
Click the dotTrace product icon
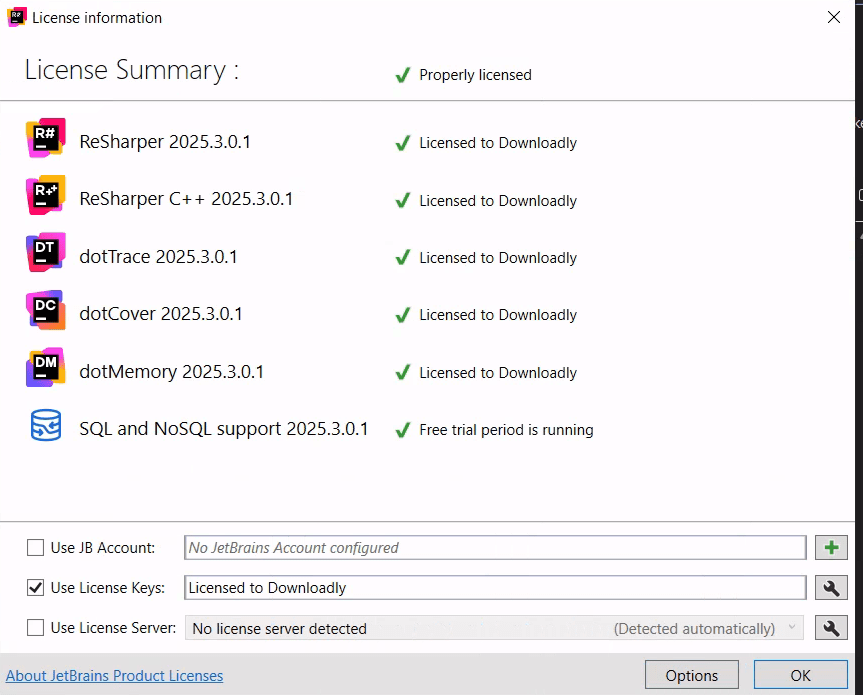(45, 253)
